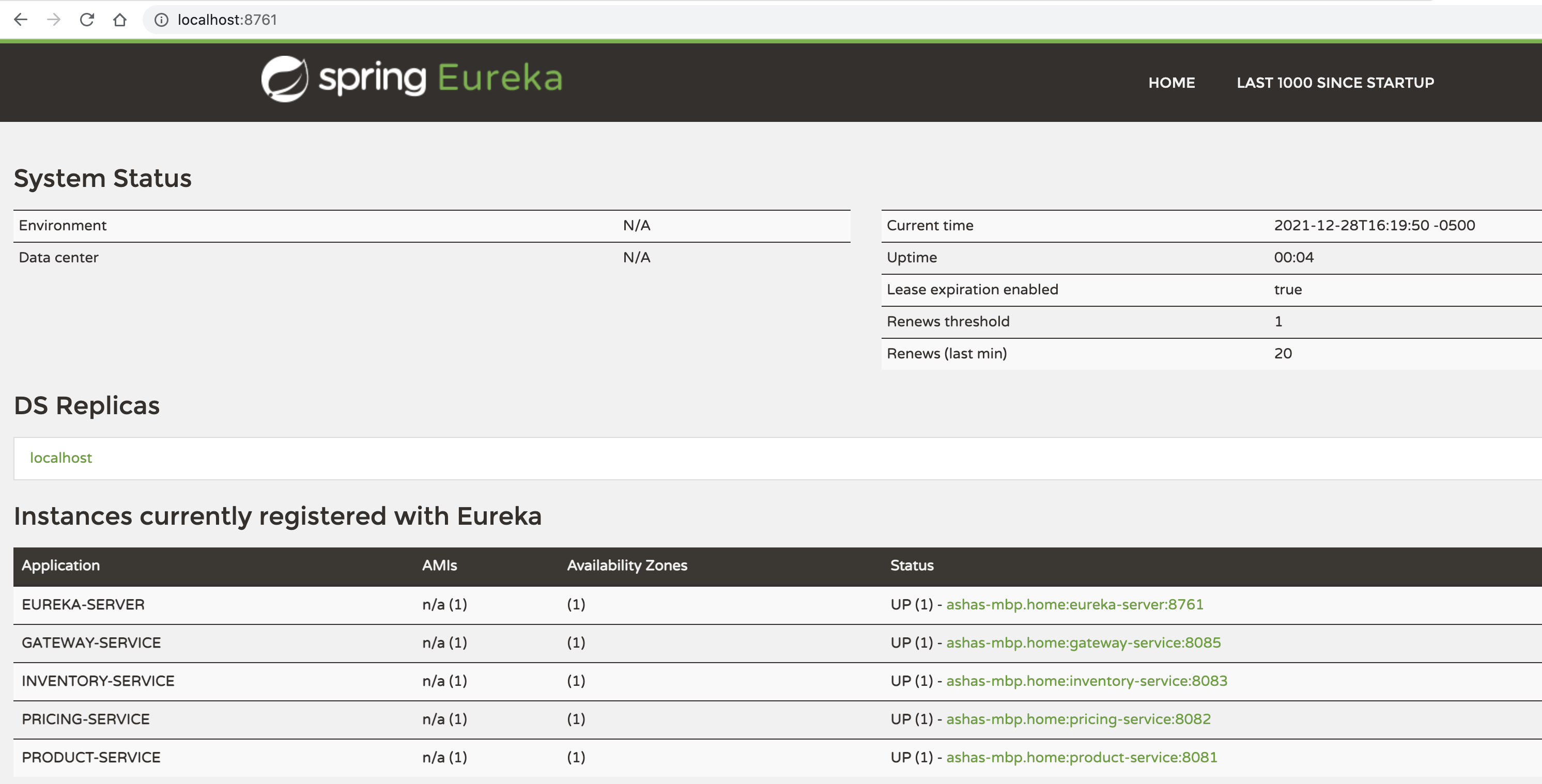This screenshot has height=784, width=1542.
Task: Click the Application column header
Action: click(60, 566)
